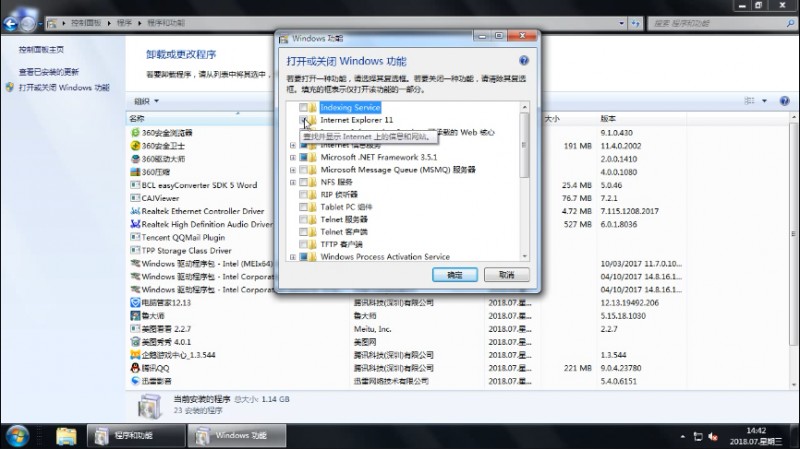
Task: Show hidden system tray icons
Action: [683, 437]
